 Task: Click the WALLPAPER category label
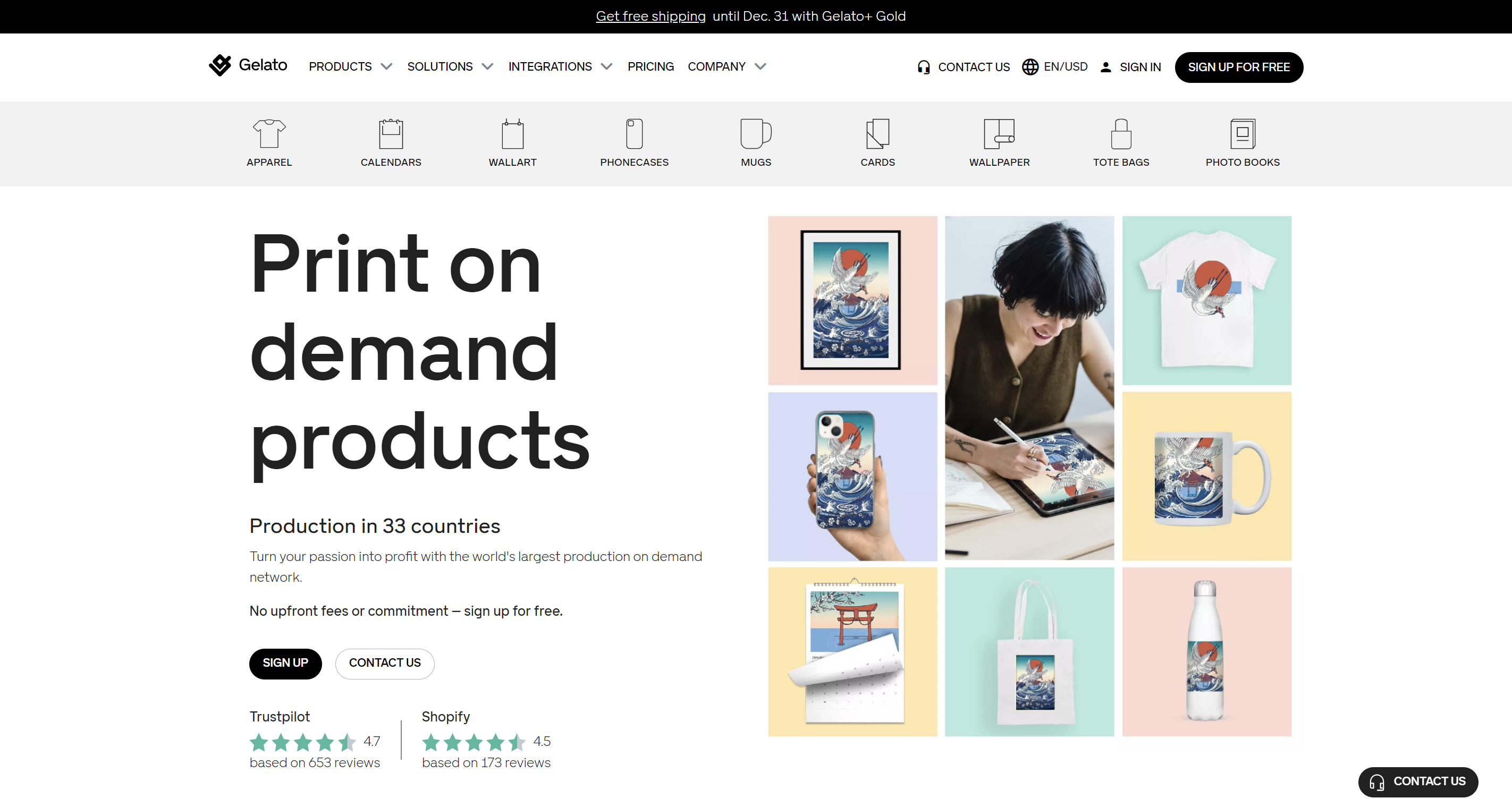[999, 162]
